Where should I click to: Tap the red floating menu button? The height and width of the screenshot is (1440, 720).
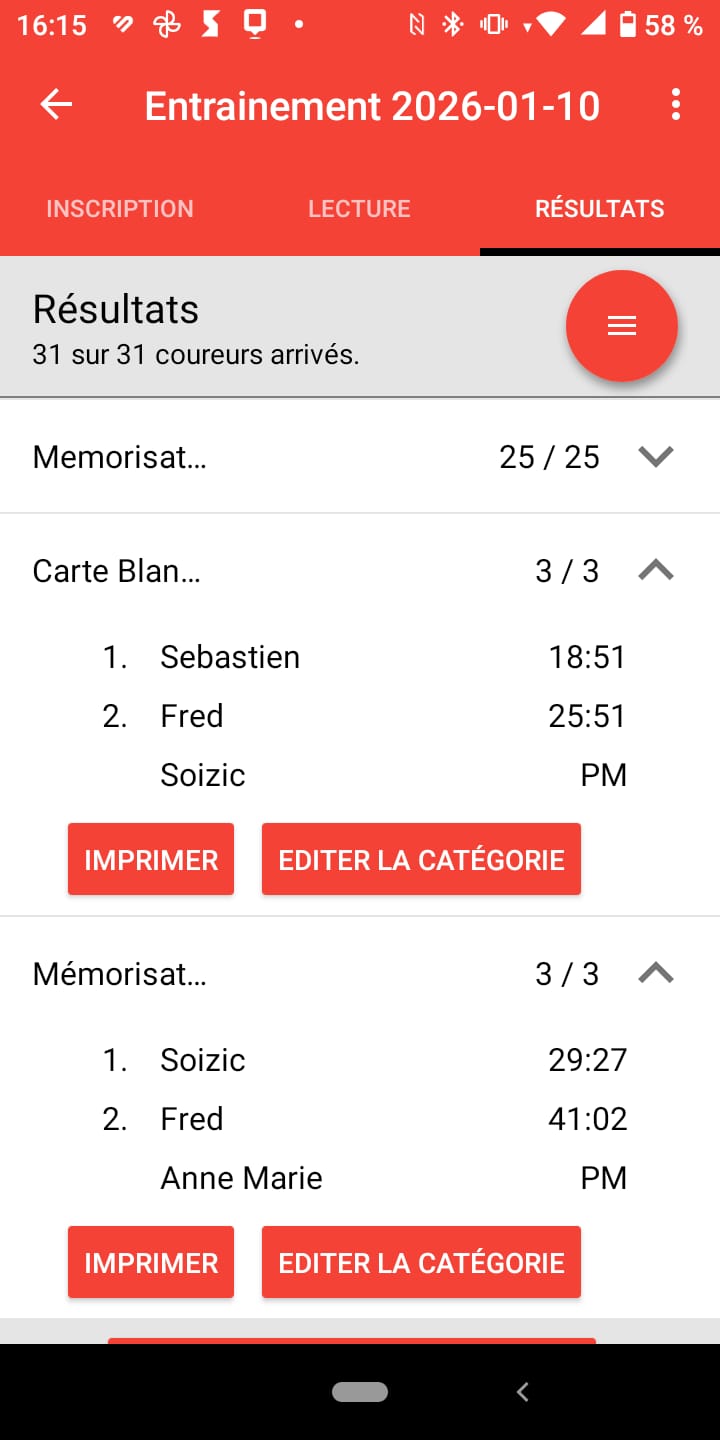pos(621,326)
